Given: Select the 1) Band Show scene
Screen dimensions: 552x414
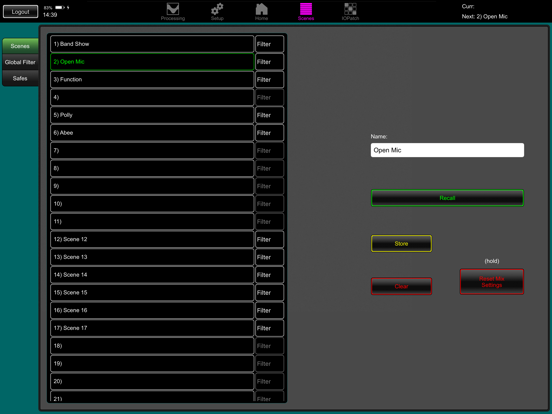Looking at the screenshot, I should point(152,44).
